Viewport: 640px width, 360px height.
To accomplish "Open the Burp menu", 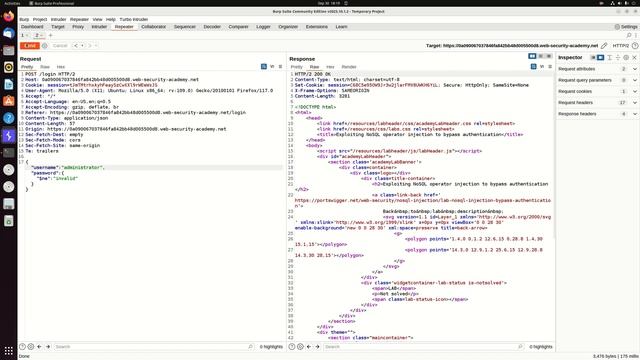I will pos(24,19).
